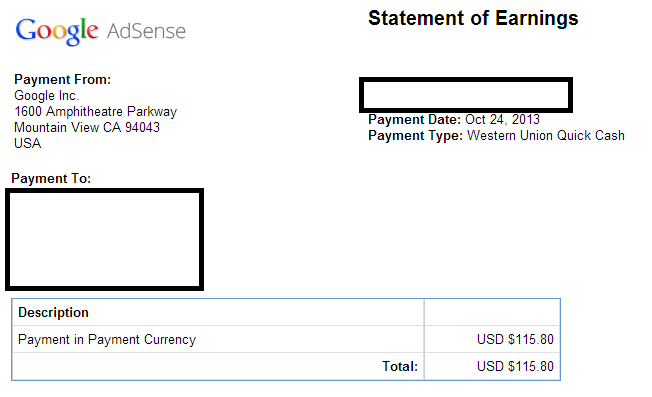The image size is (652, 397).
Task: Click the Payment From label
Action: pyautogui.click(x=63, y=79)
